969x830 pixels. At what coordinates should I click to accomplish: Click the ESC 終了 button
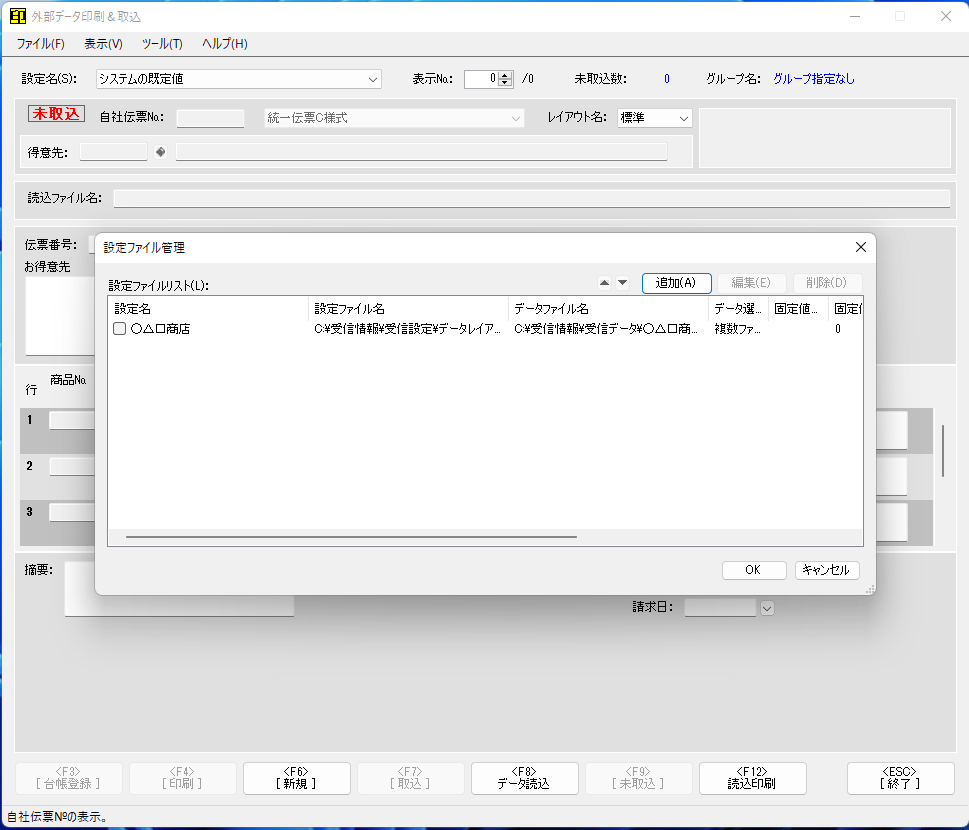click(x=900, y=778)
